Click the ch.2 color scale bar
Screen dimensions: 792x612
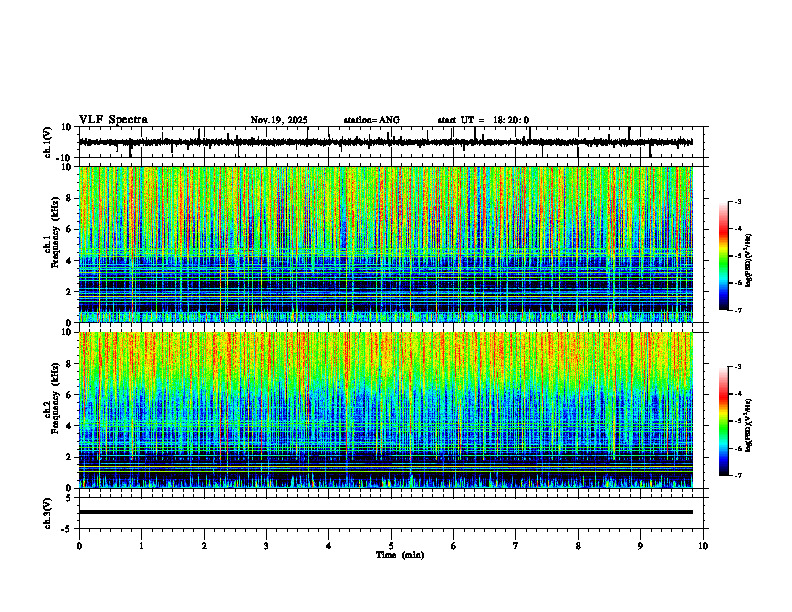tap(723, 421)
